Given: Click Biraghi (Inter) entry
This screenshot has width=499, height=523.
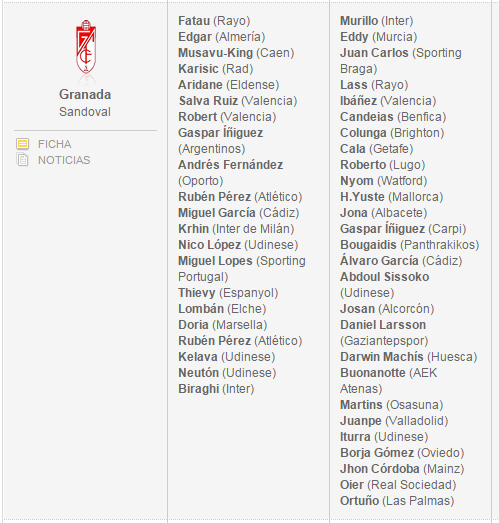Looking at the screenshot, I should click(216, 389).
